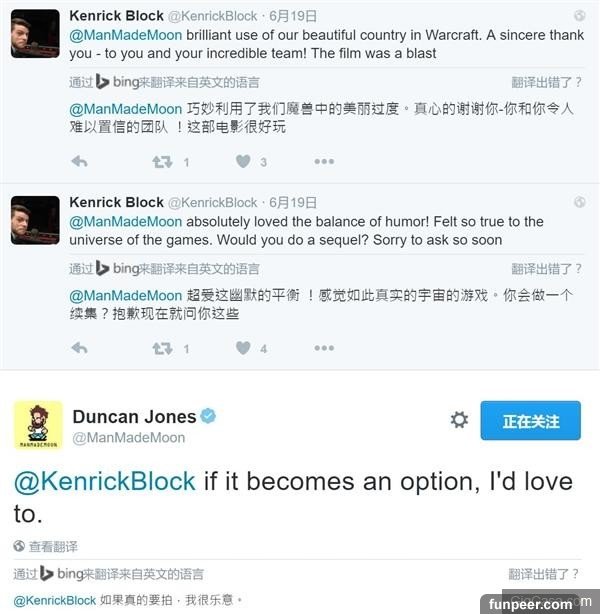Screen dimensions: 600x614
Task: Open more options on second tweet
Action: tap(324, 349)
